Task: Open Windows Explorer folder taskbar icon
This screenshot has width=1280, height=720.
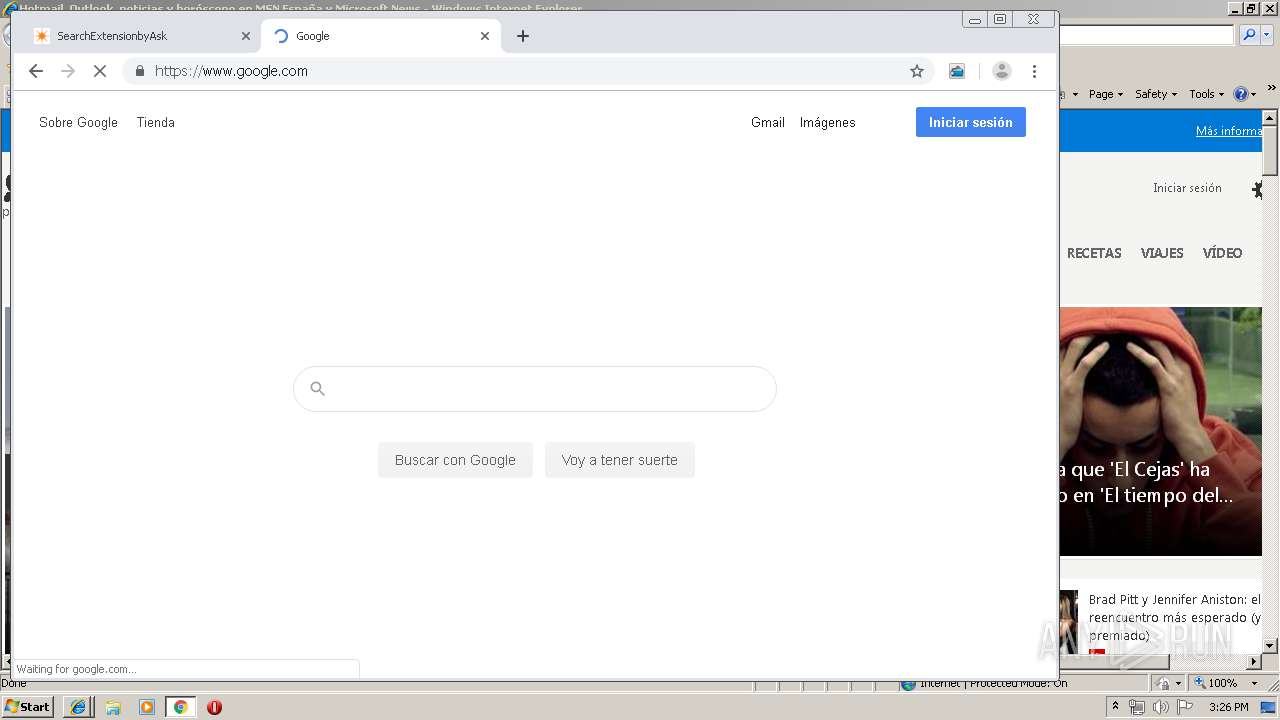Action: point(113,707)
